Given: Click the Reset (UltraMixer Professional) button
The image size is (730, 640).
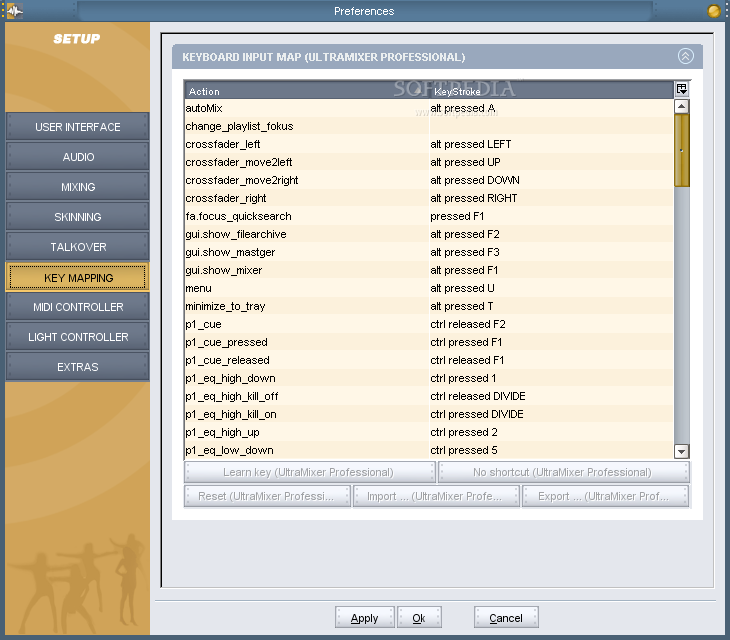Looking at the screenshot, I should coord(267,496).
